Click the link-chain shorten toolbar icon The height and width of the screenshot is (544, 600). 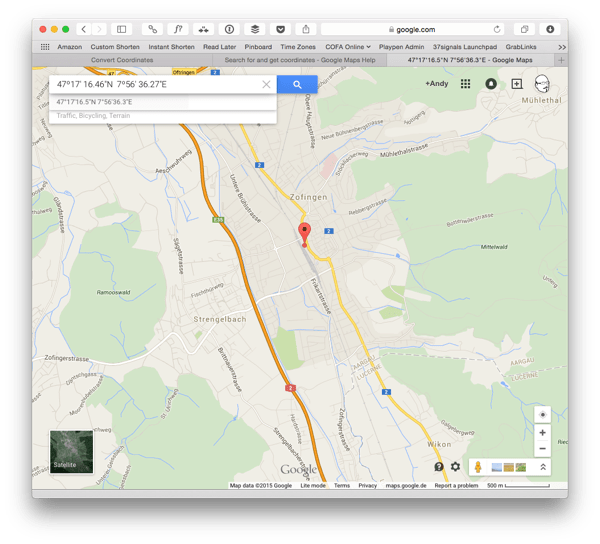point(152,29)
